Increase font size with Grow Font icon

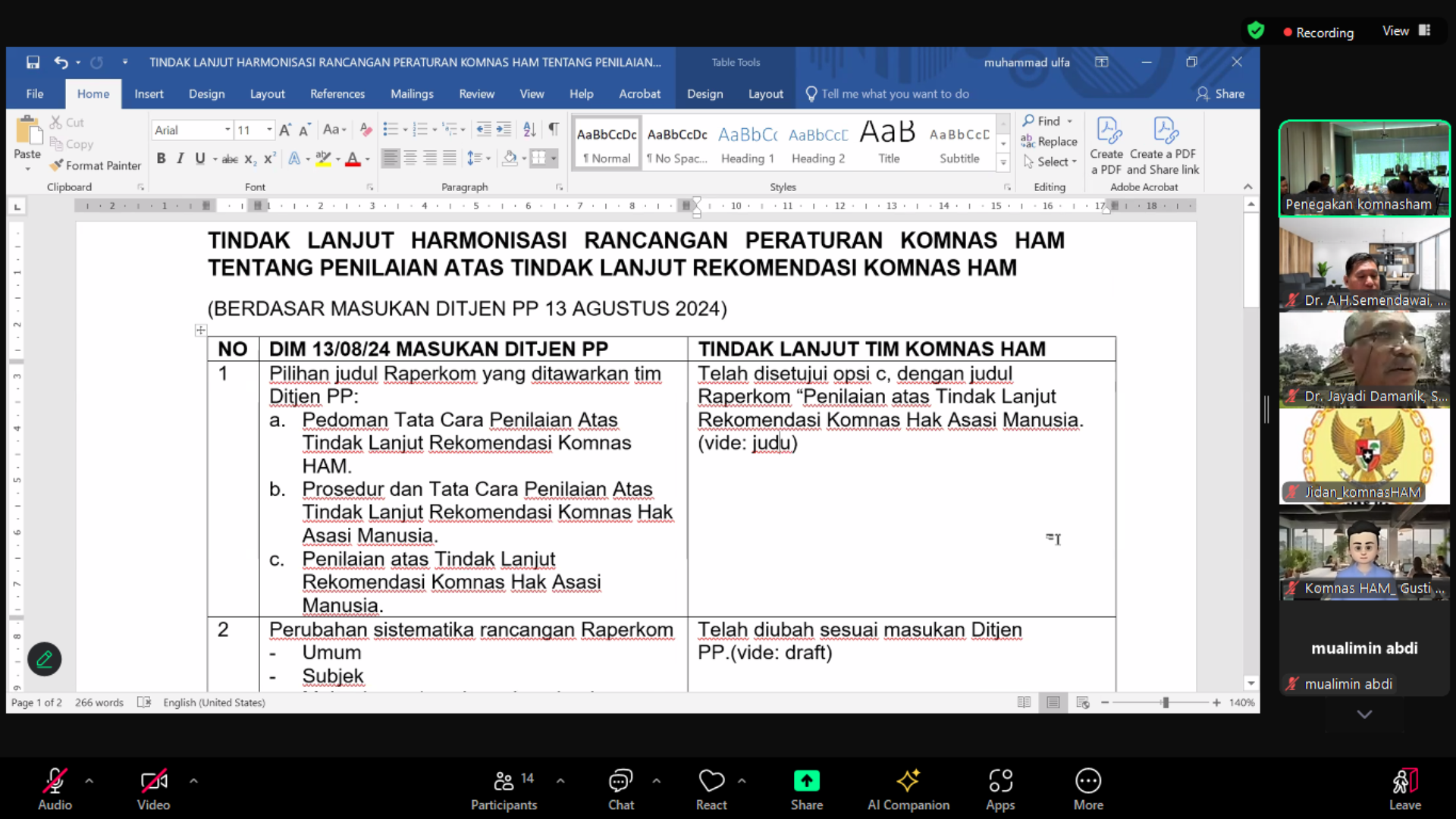285,130
